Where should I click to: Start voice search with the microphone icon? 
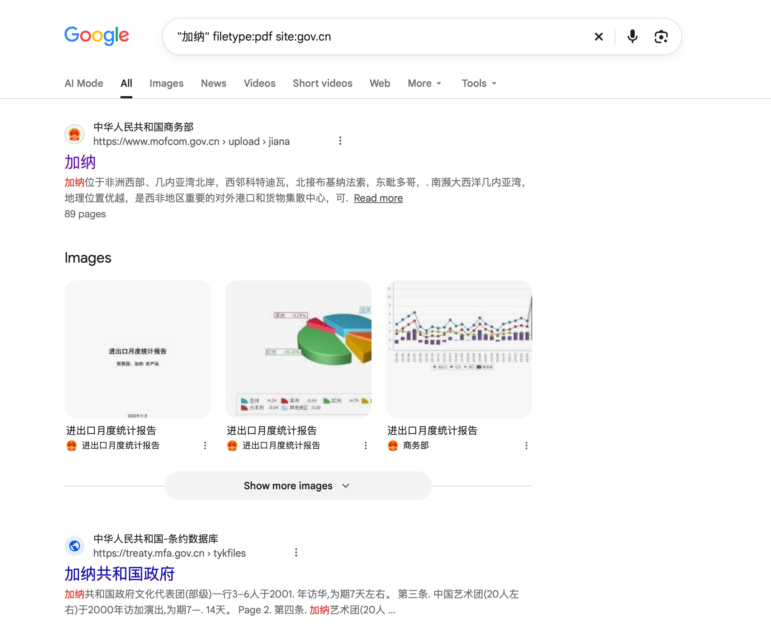pyautogui.click(x=632, y=36)
